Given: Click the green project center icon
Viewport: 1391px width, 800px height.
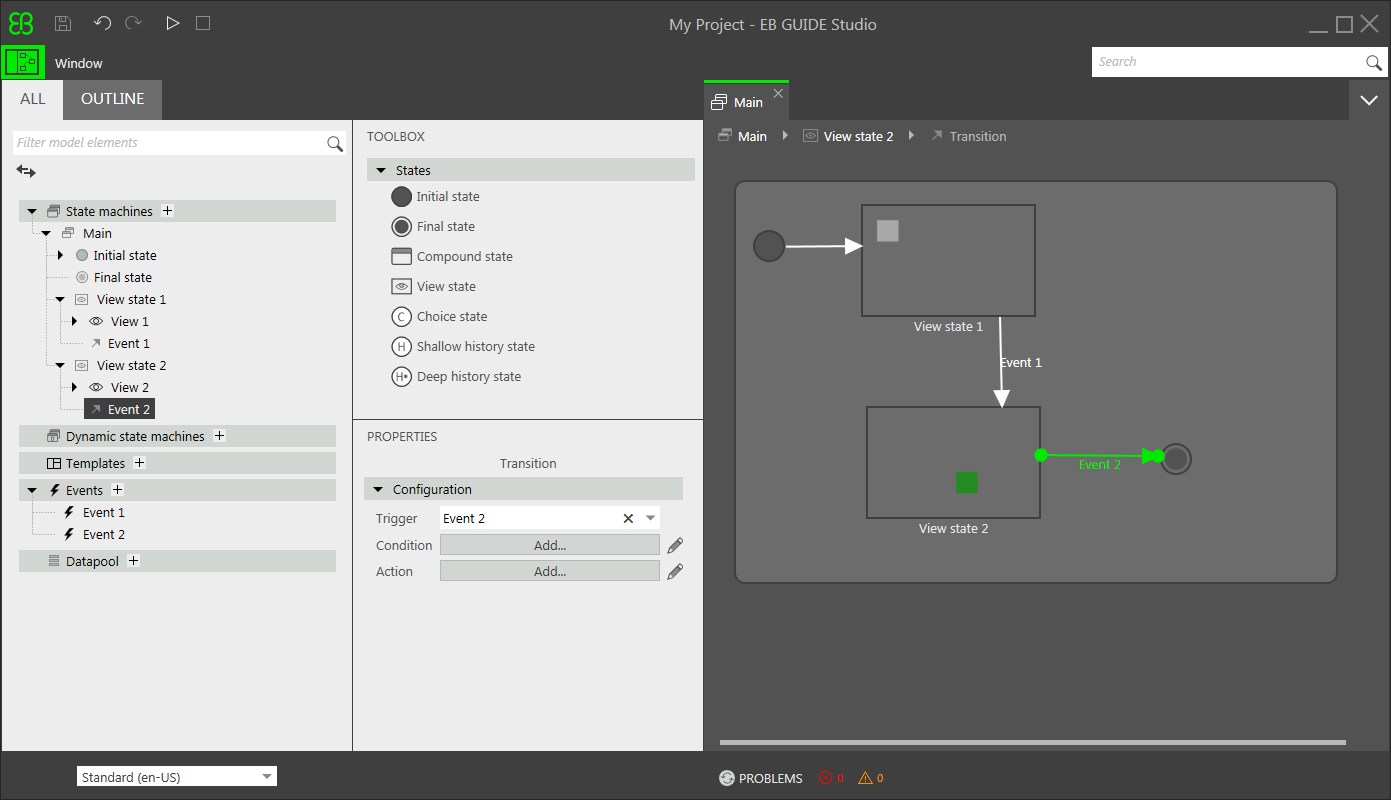Looking at the screenshot, I should (x=22, y=62).
